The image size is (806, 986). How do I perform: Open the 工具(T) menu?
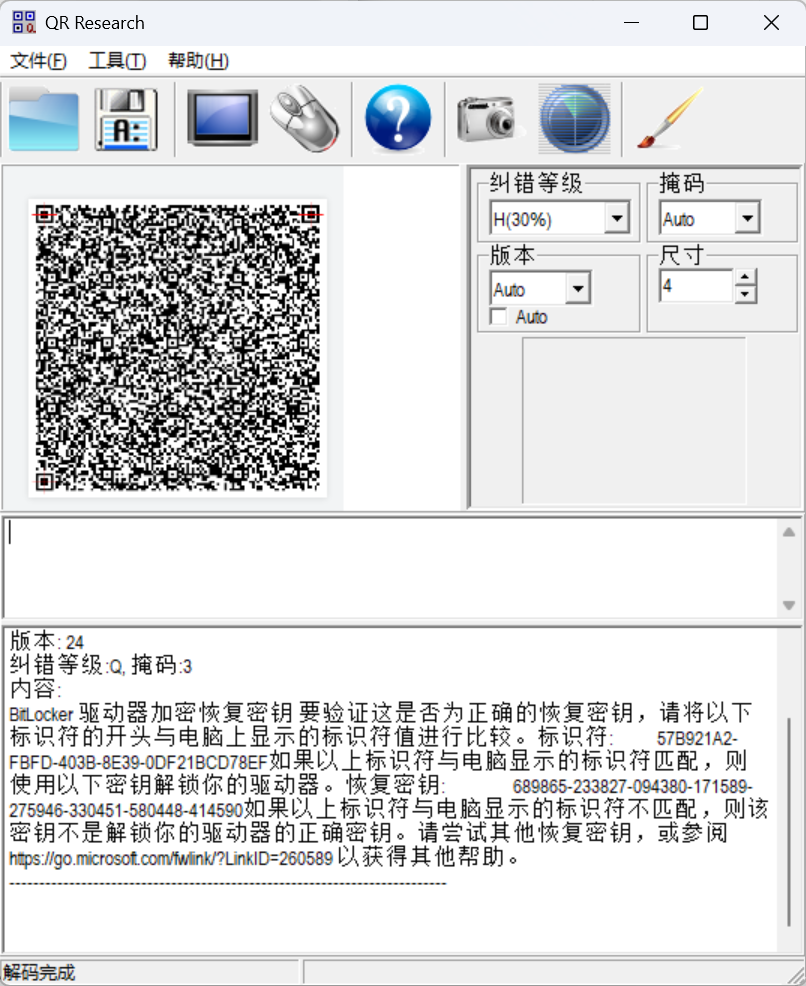click(118, 61)
